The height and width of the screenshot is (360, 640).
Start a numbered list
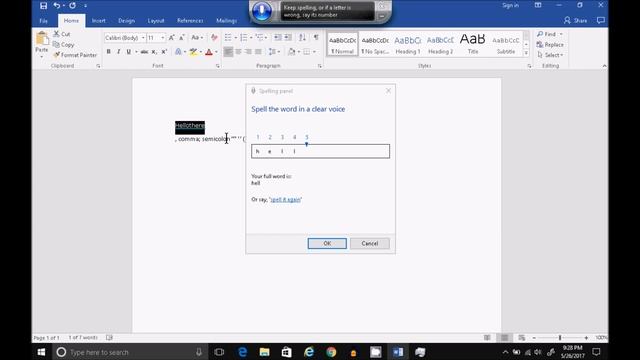tap(244, 38)
